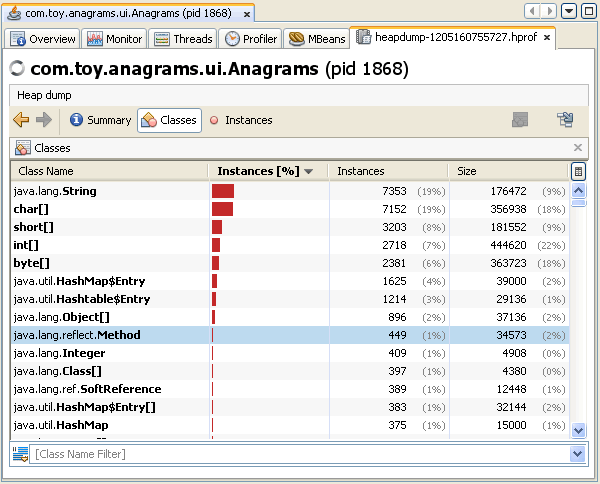Open the Class Name Filter dropdown arrow
Viewport: 600px width, 484px height.
point(577,454)
